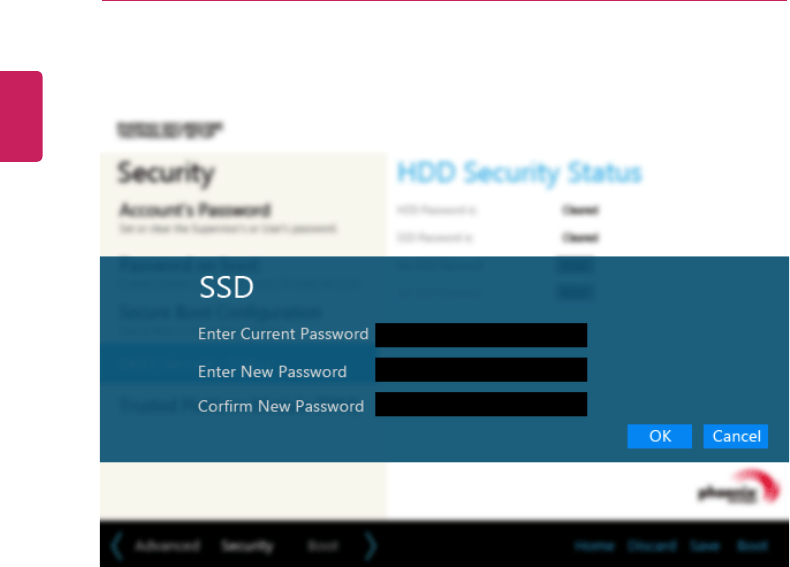The width and height of the screenshot is (790, 567).
Task: Click Discard in the bottom bar
Action: tap(650, 546)
